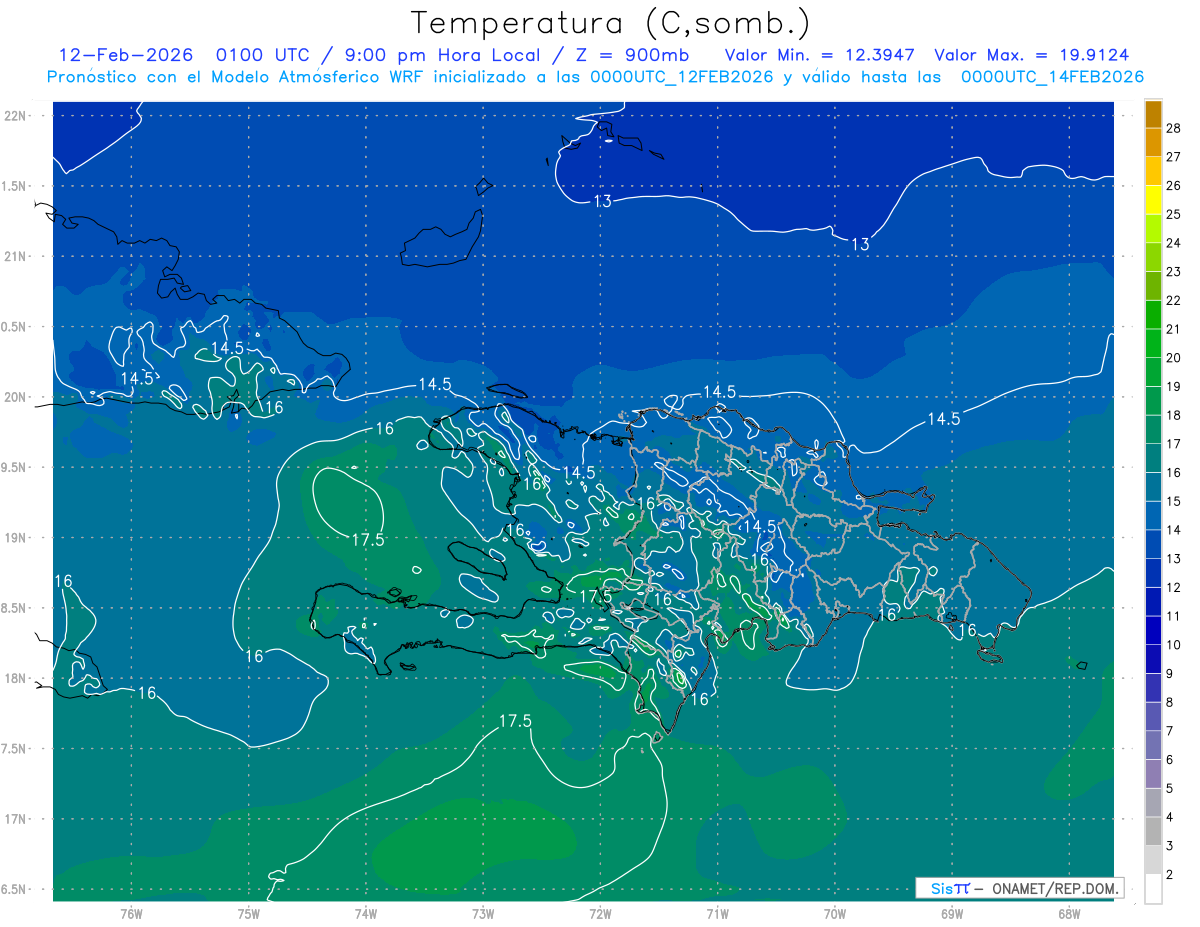This screenshot has width=1200, height=927.
Task: Click 'Valor Min. = 12.3947' readout
Action: 820,55
